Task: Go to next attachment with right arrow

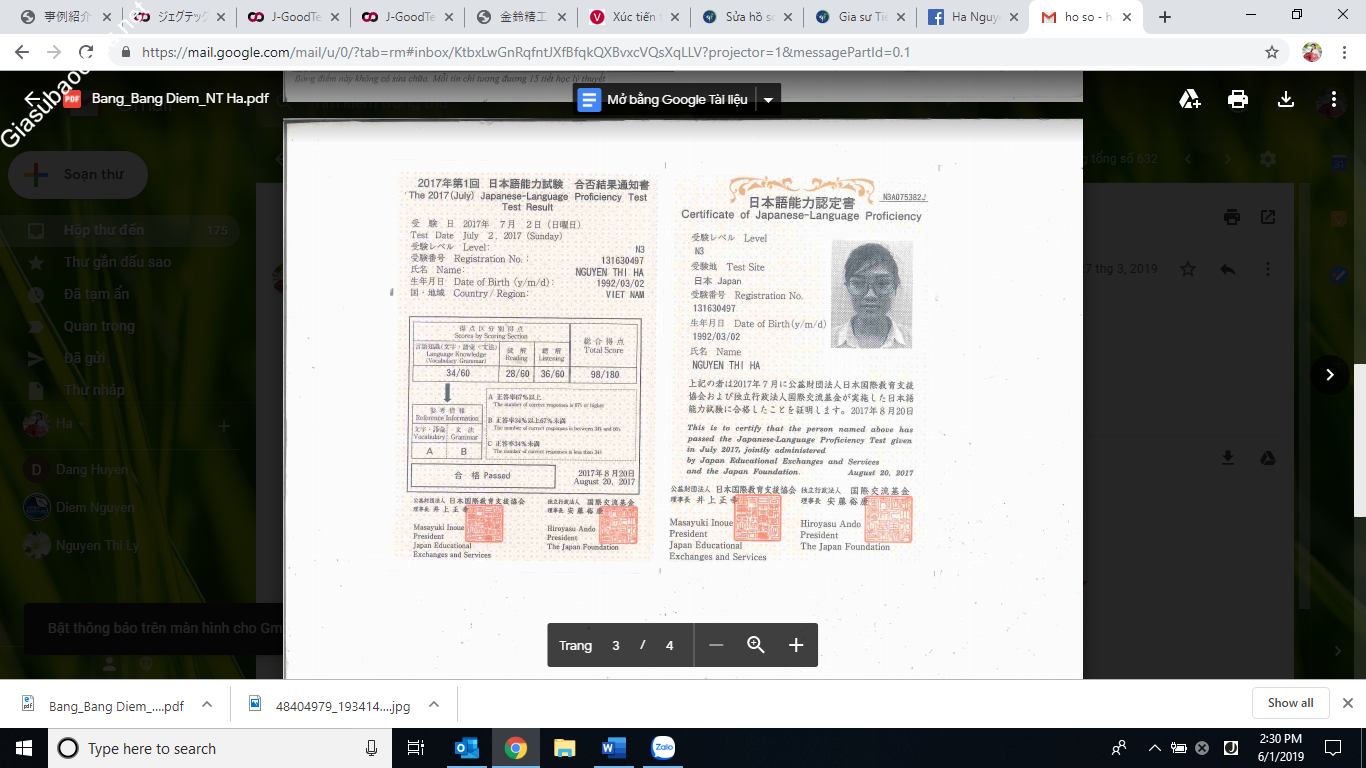Action: click(x=1330, y=374)
